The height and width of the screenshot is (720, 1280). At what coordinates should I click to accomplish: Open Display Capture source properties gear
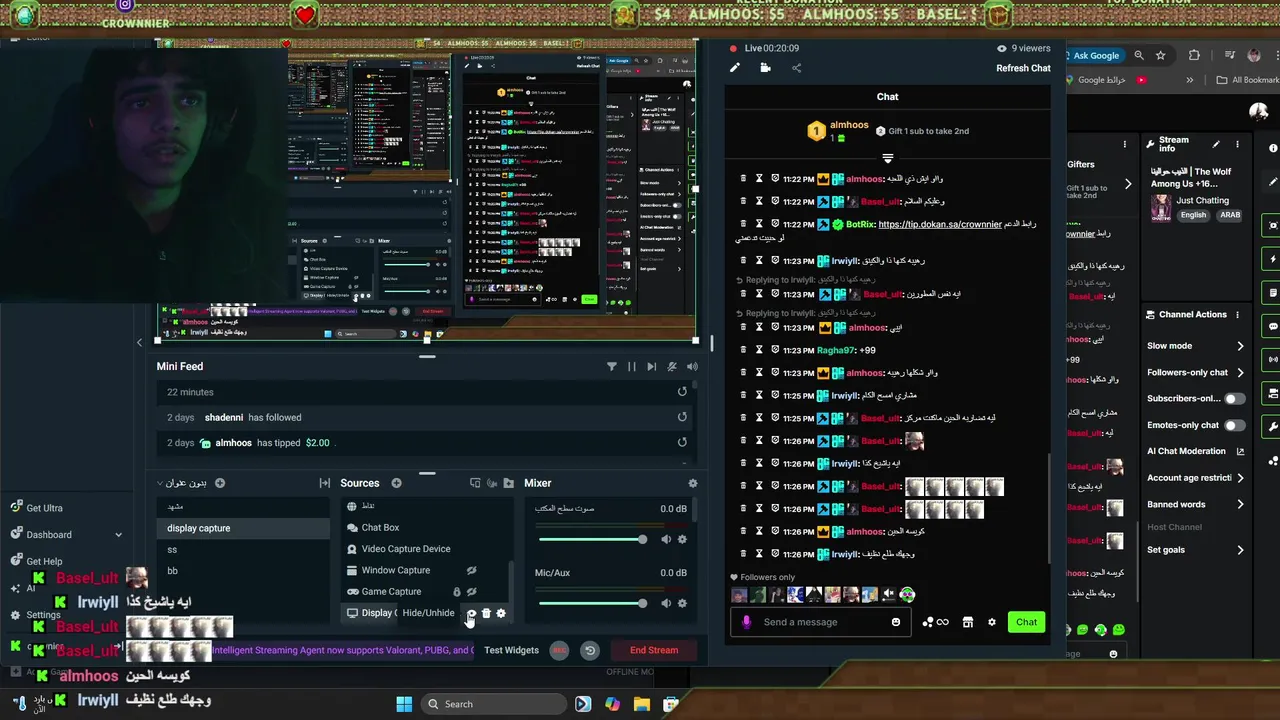501,613
